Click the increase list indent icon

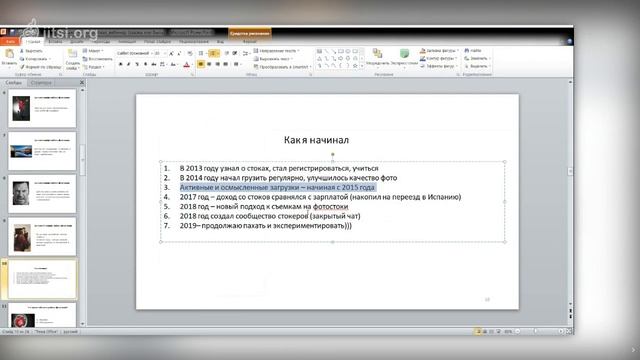coord(235,53)
